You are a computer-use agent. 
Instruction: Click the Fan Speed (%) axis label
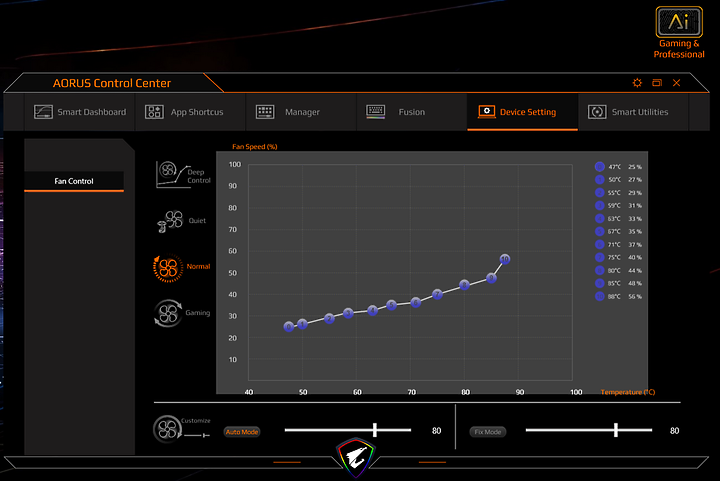coord(254,146)
